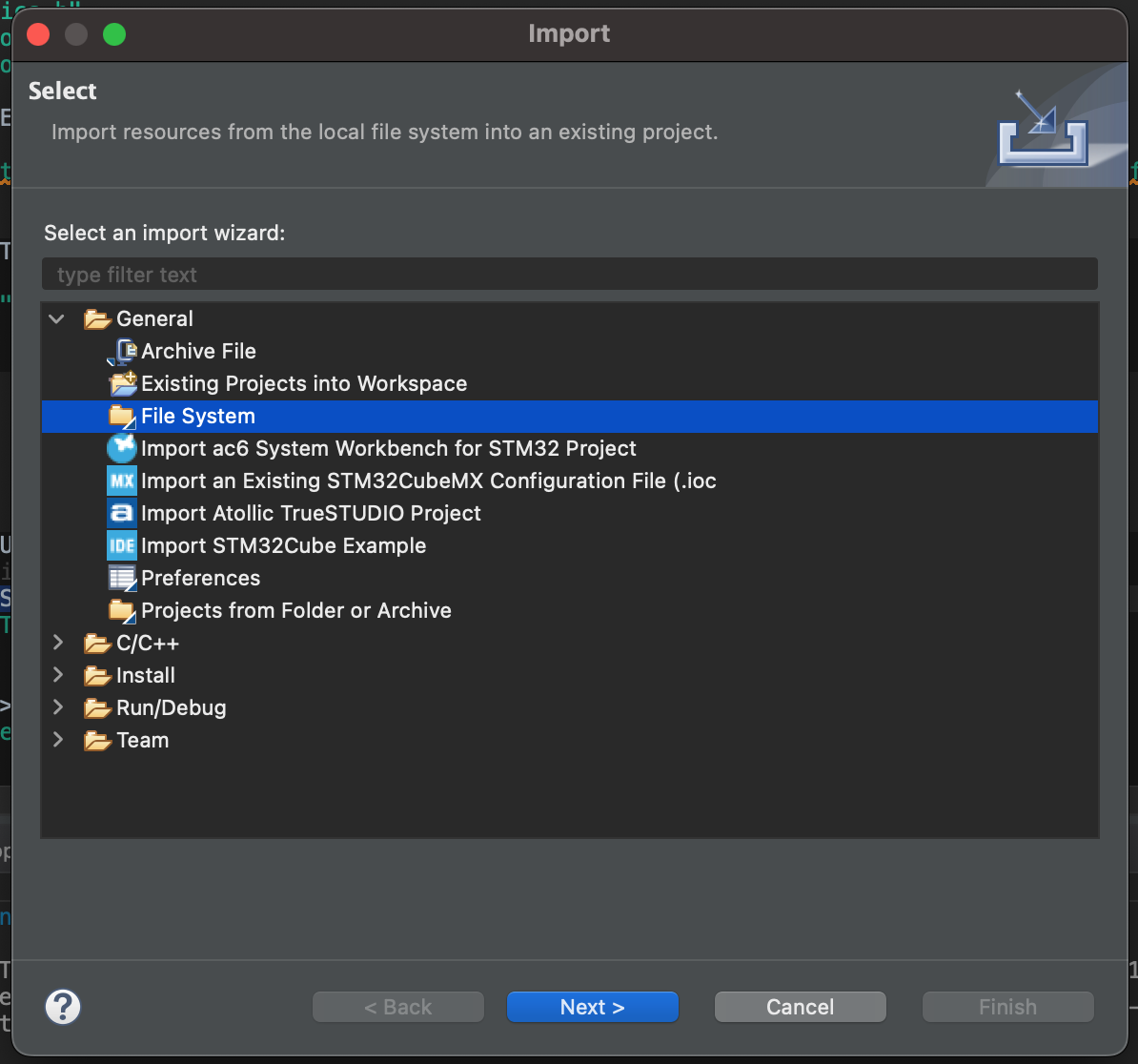Collapse the General category
Screen dimensions: 1138x1064
coord(57,319)
